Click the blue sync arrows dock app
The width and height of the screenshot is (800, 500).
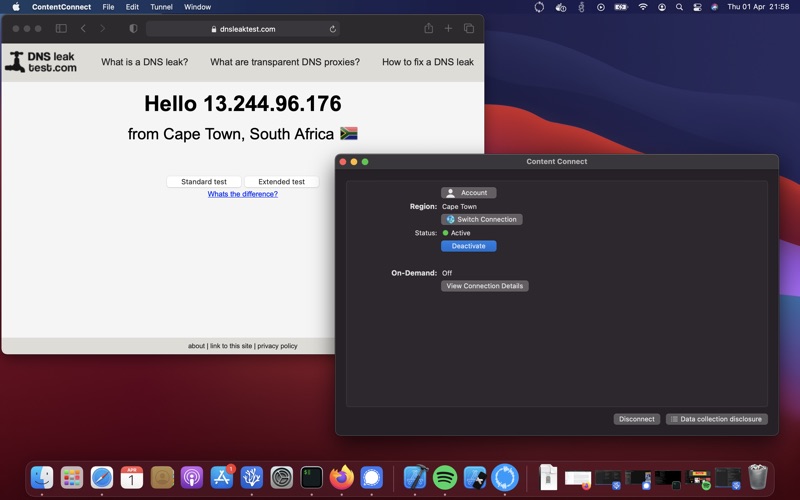505,478
